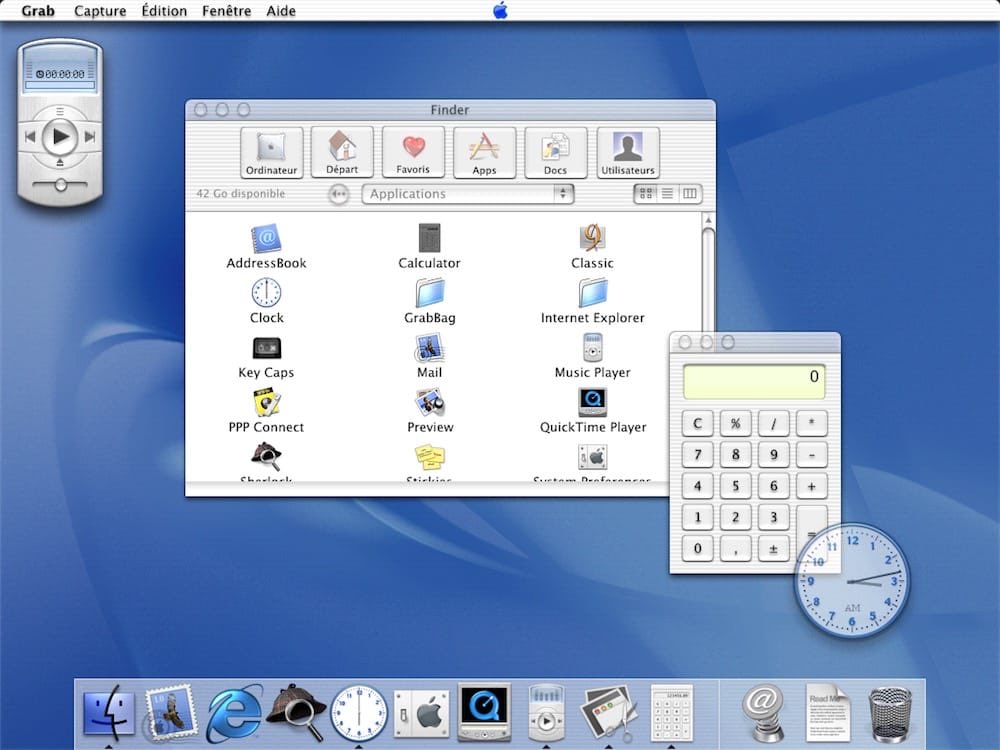Click the percent key on Calculator

pos(735,423)
